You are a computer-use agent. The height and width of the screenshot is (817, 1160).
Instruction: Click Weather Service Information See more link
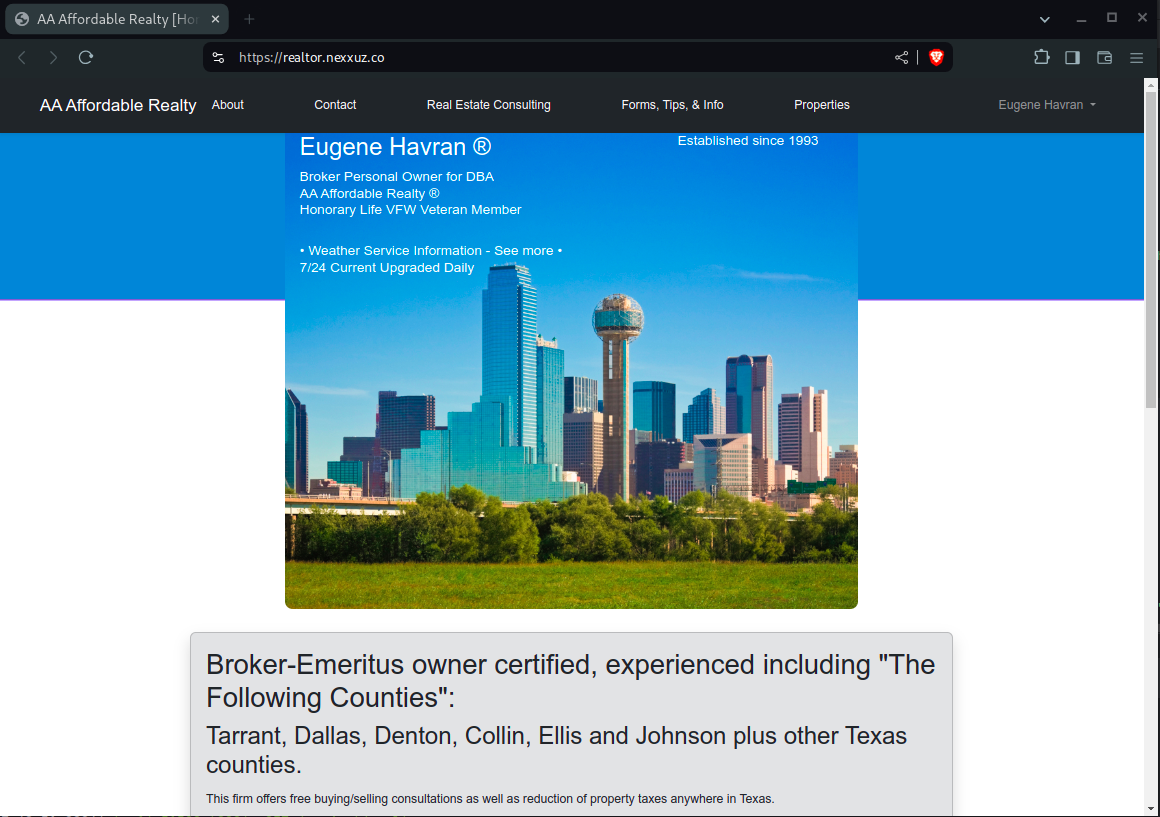430,251
